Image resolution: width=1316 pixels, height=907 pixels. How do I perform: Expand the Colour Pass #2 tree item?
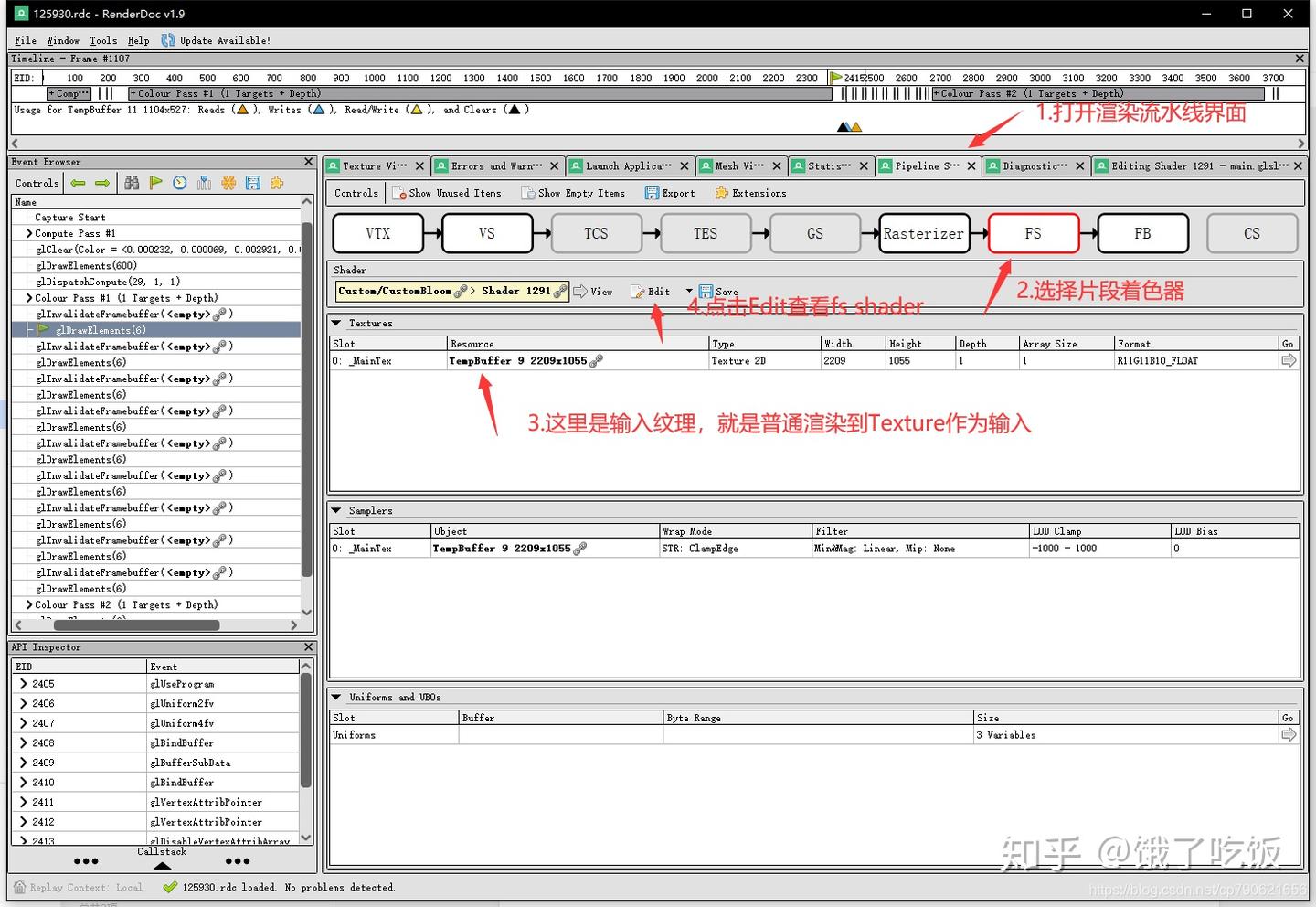click(28, 604)
